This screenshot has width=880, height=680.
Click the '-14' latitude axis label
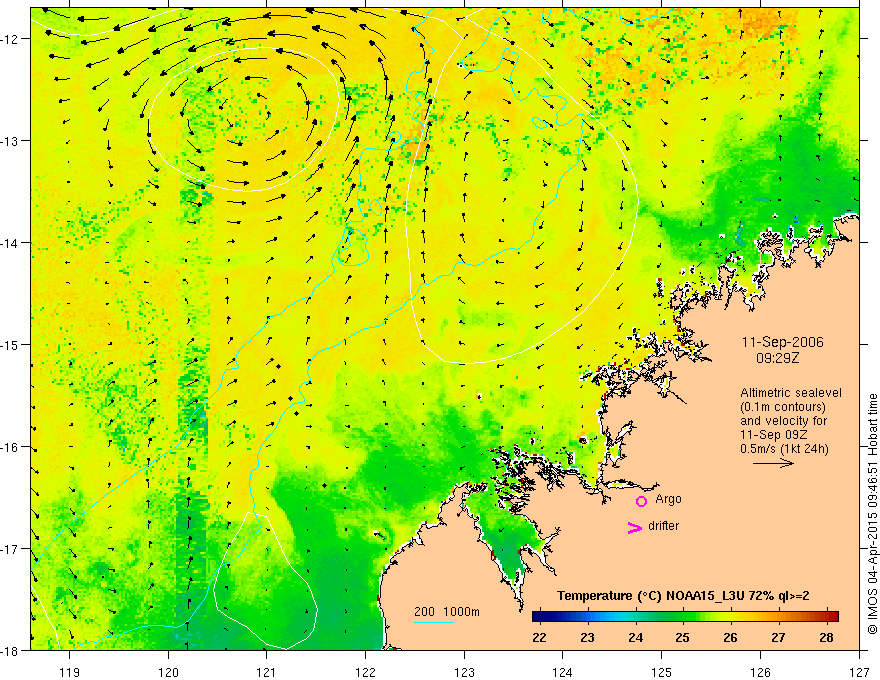point(11,243)
